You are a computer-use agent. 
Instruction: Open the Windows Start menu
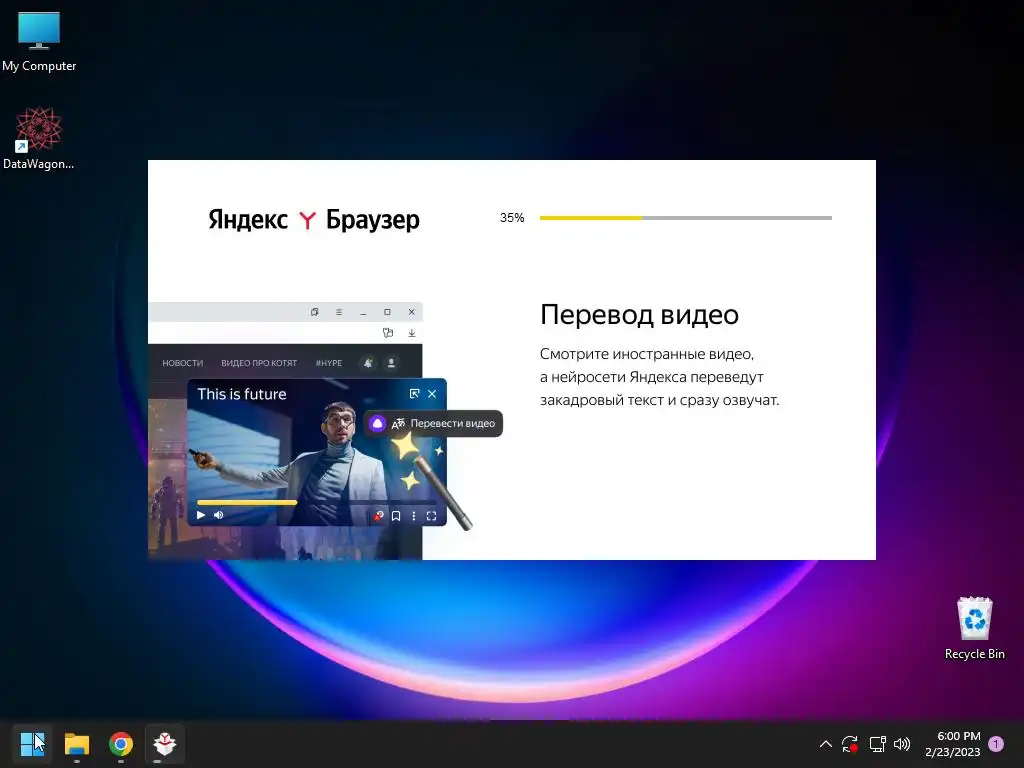[32, 744]
